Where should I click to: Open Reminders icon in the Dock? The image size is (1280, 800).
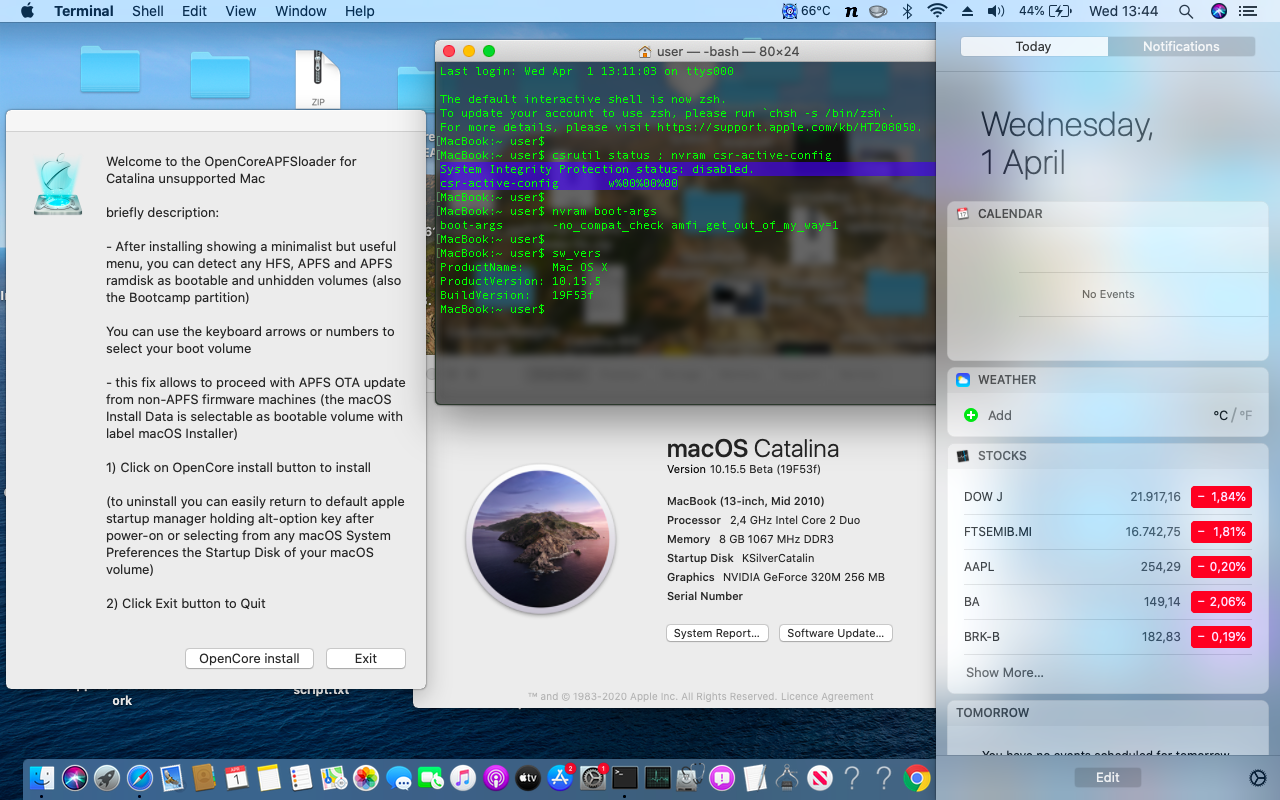pos(301,778)
